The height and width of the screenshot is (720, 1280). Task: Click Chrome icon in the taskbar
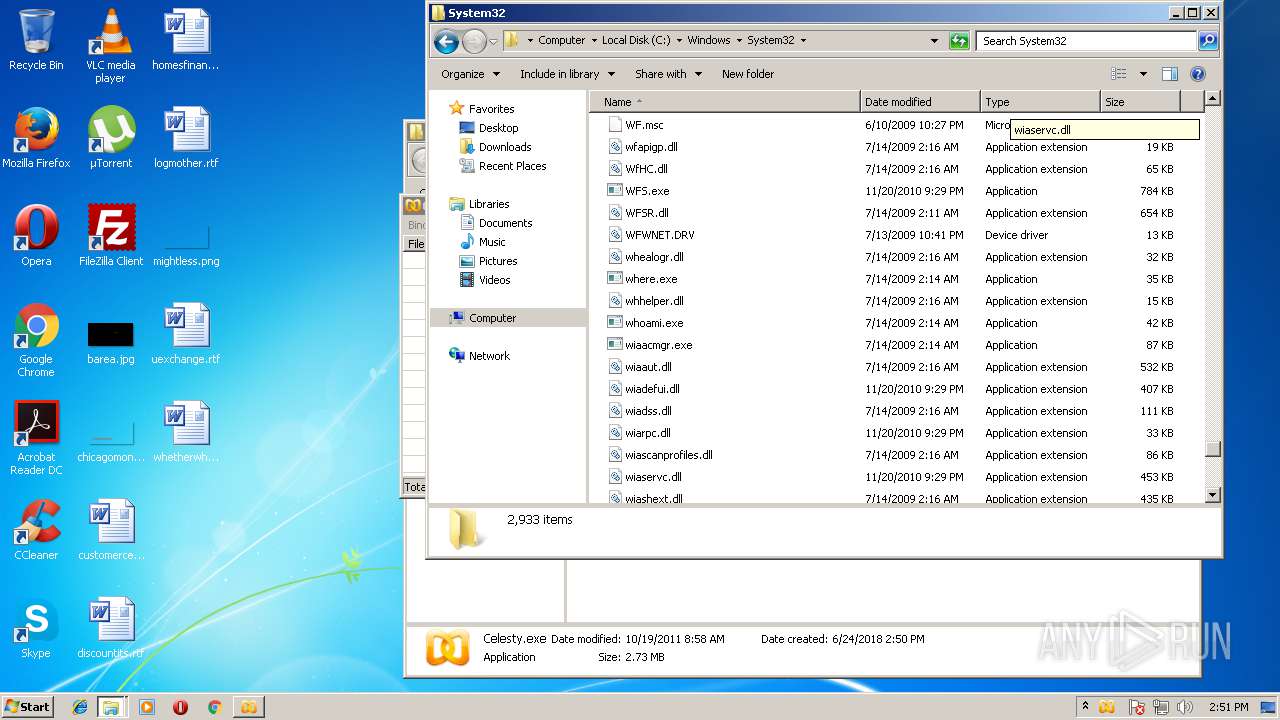pyautogui.click(x=214, y=707)
